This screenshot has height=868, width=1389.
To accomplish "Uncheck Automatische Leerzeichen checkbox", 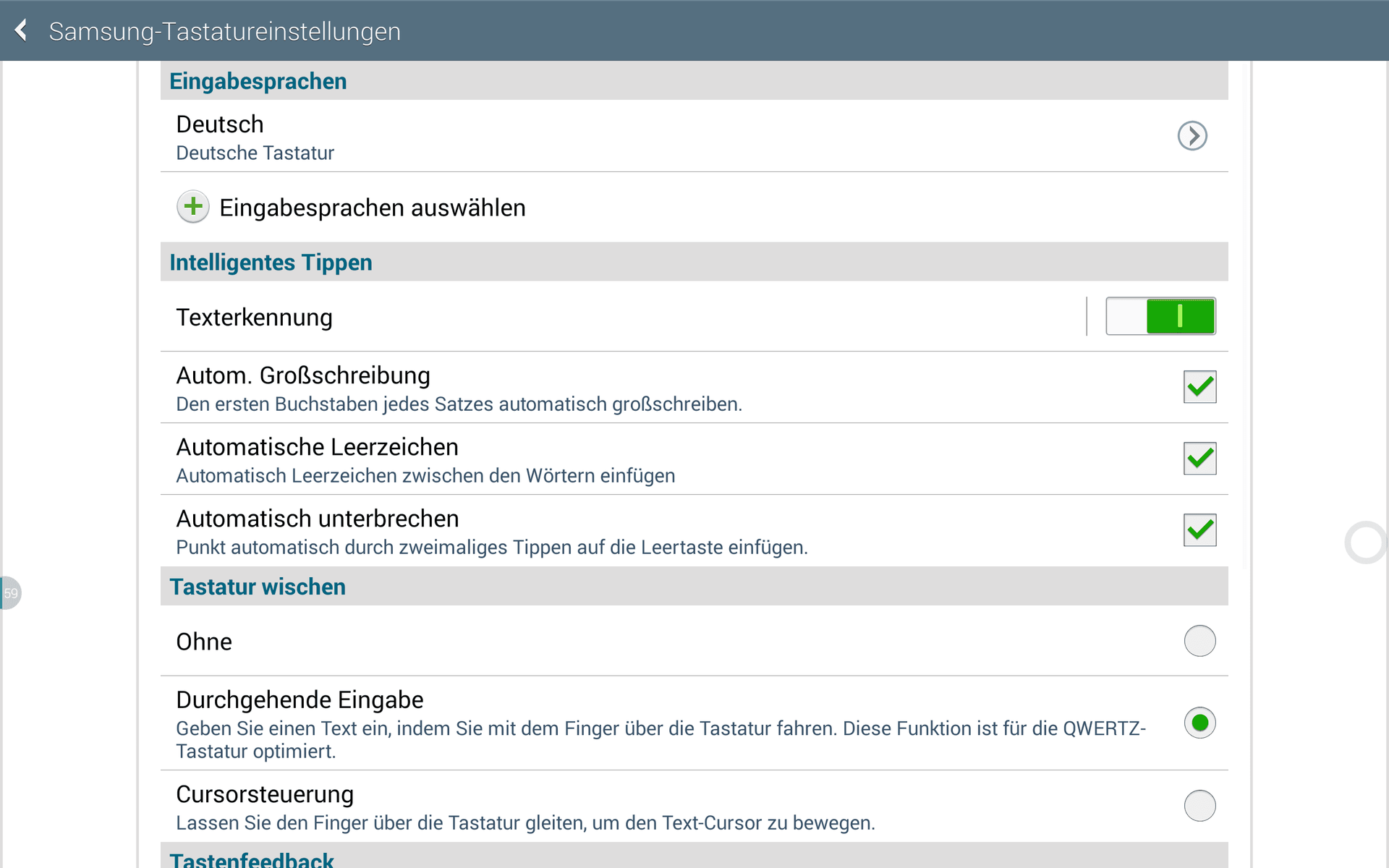I will point(1199,459).
